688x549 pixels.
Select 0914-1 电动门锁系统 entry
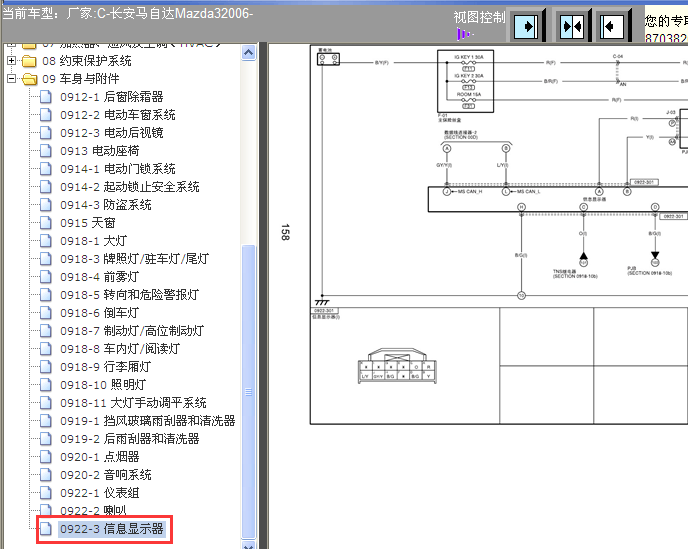pos(118,169)
